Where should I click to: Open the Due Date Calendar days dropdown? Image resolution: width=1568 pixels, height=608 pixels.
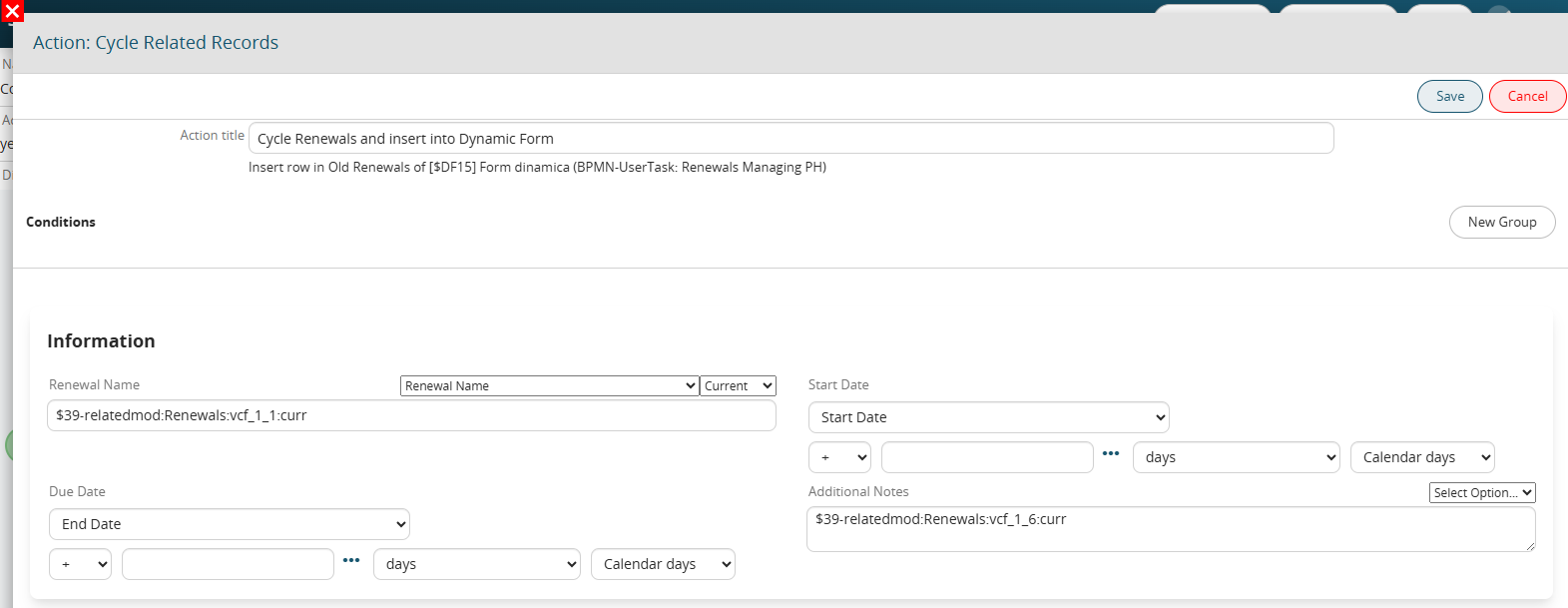(x=663, y=564)
